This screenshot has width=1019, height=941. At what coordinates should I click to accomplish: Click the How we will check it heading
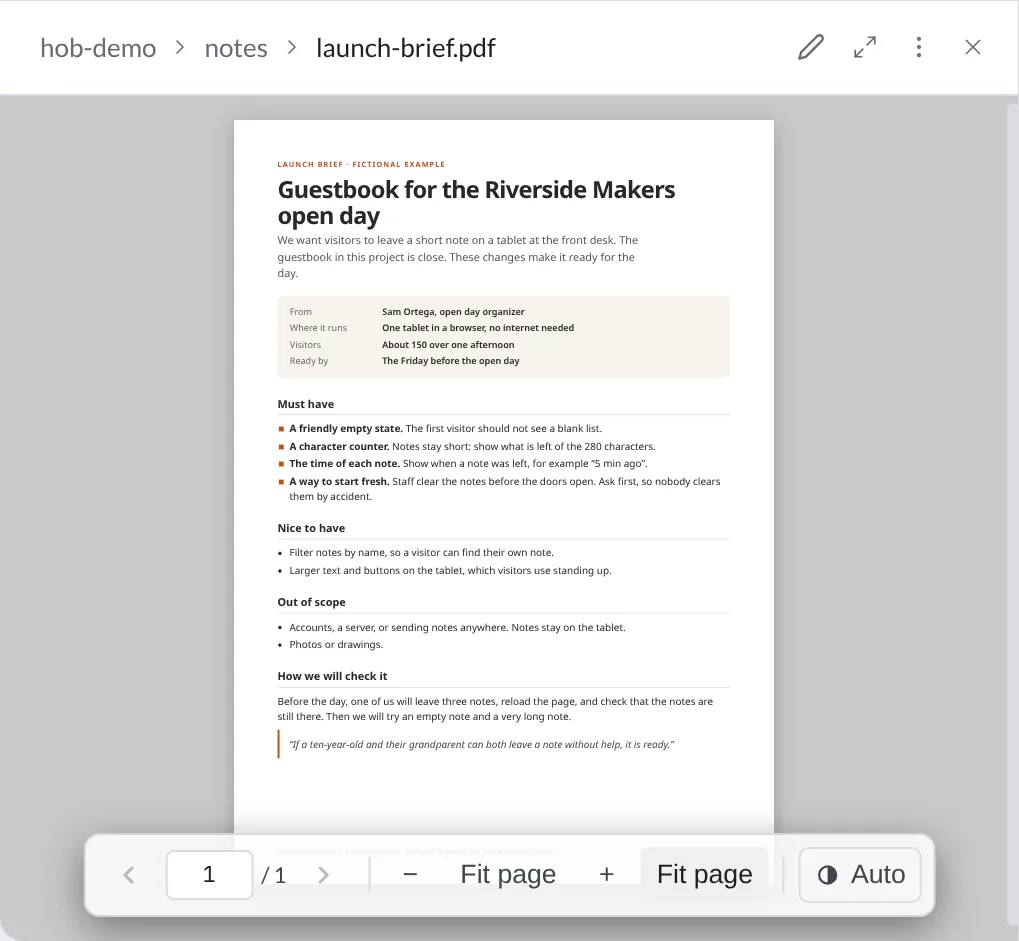point(332,677)
